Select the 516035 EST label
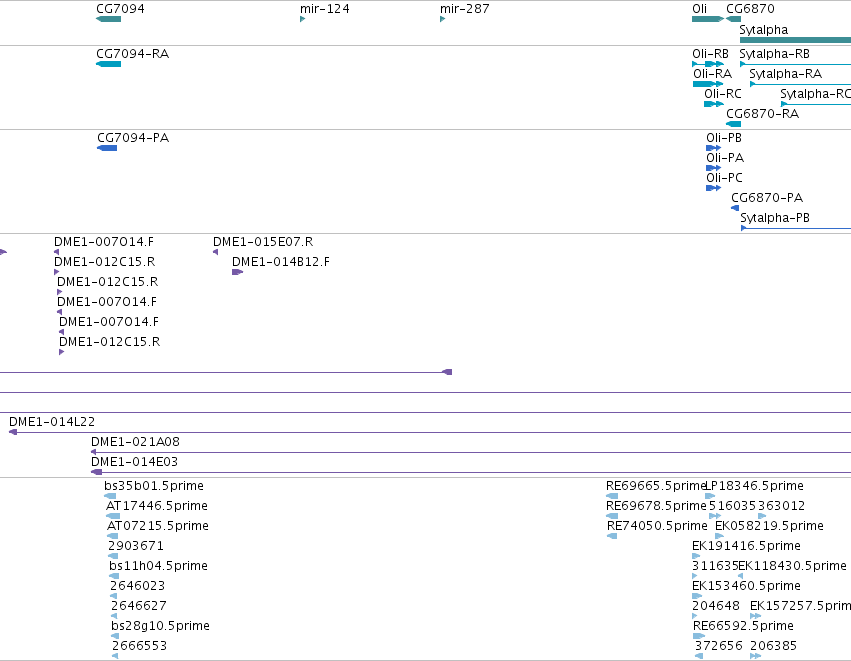This screenshot has height=661, width=851. tap(732, 506)
